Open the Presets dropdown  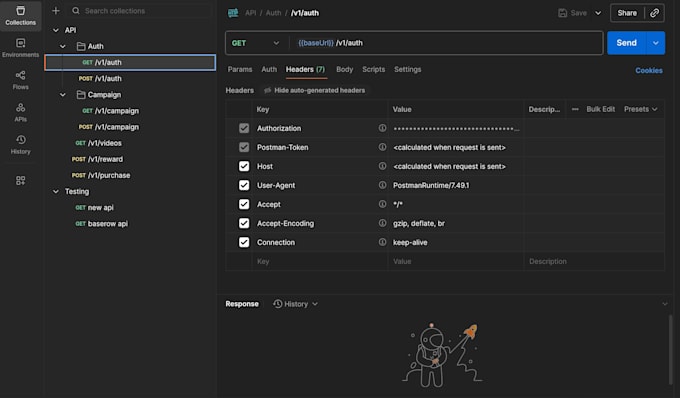pyautogui.click(x=641, y=109)
